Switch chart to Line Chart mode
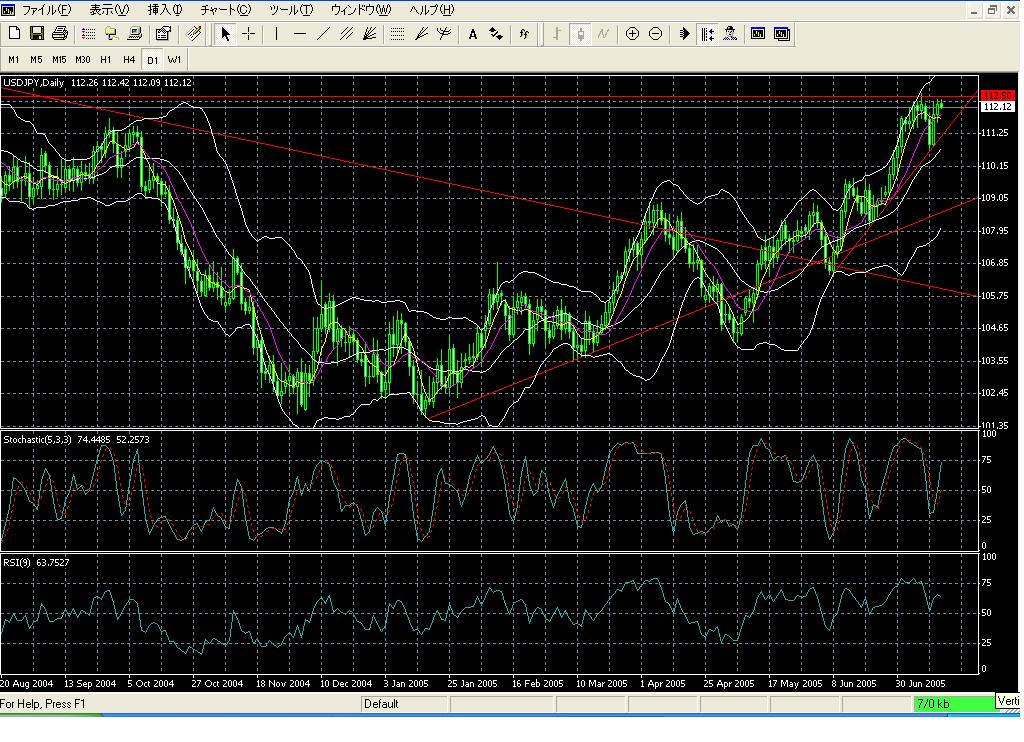Screen dimensions: 1024x742 click(603, 34)
